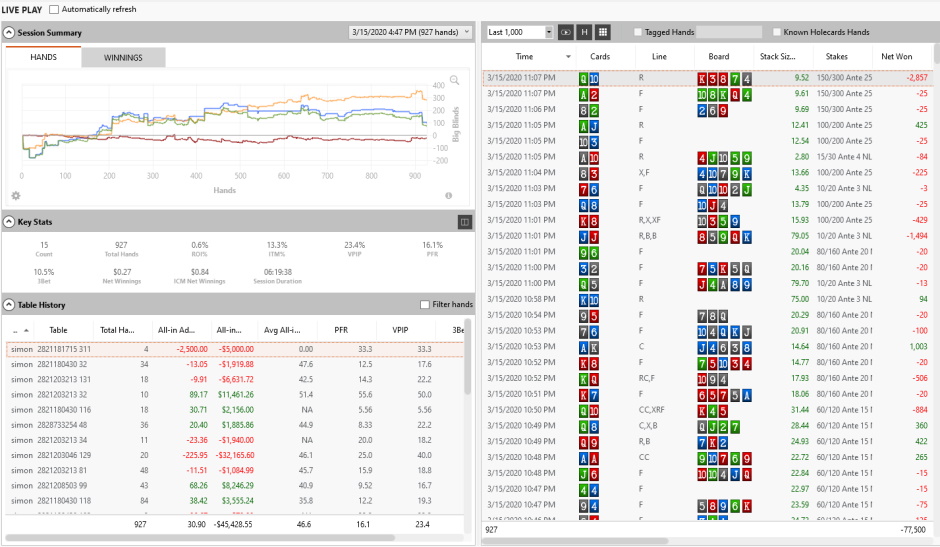Viewport: 940px width, 547px height.
Task: Click the Table History first column sort arrow
Action: [x=26, y=330]
